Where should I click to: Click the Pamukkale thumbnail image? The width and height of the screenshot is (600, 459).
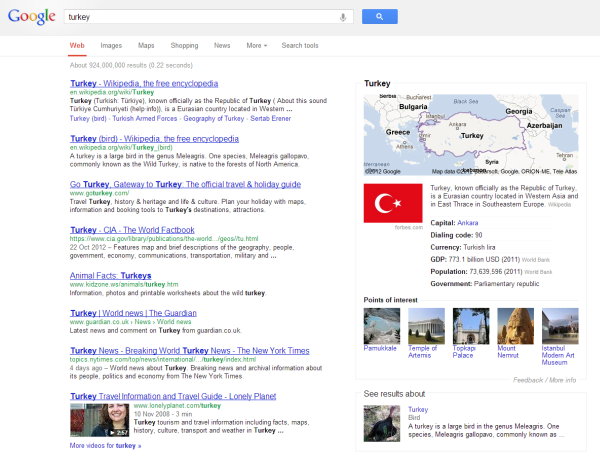tap(382, 326)
